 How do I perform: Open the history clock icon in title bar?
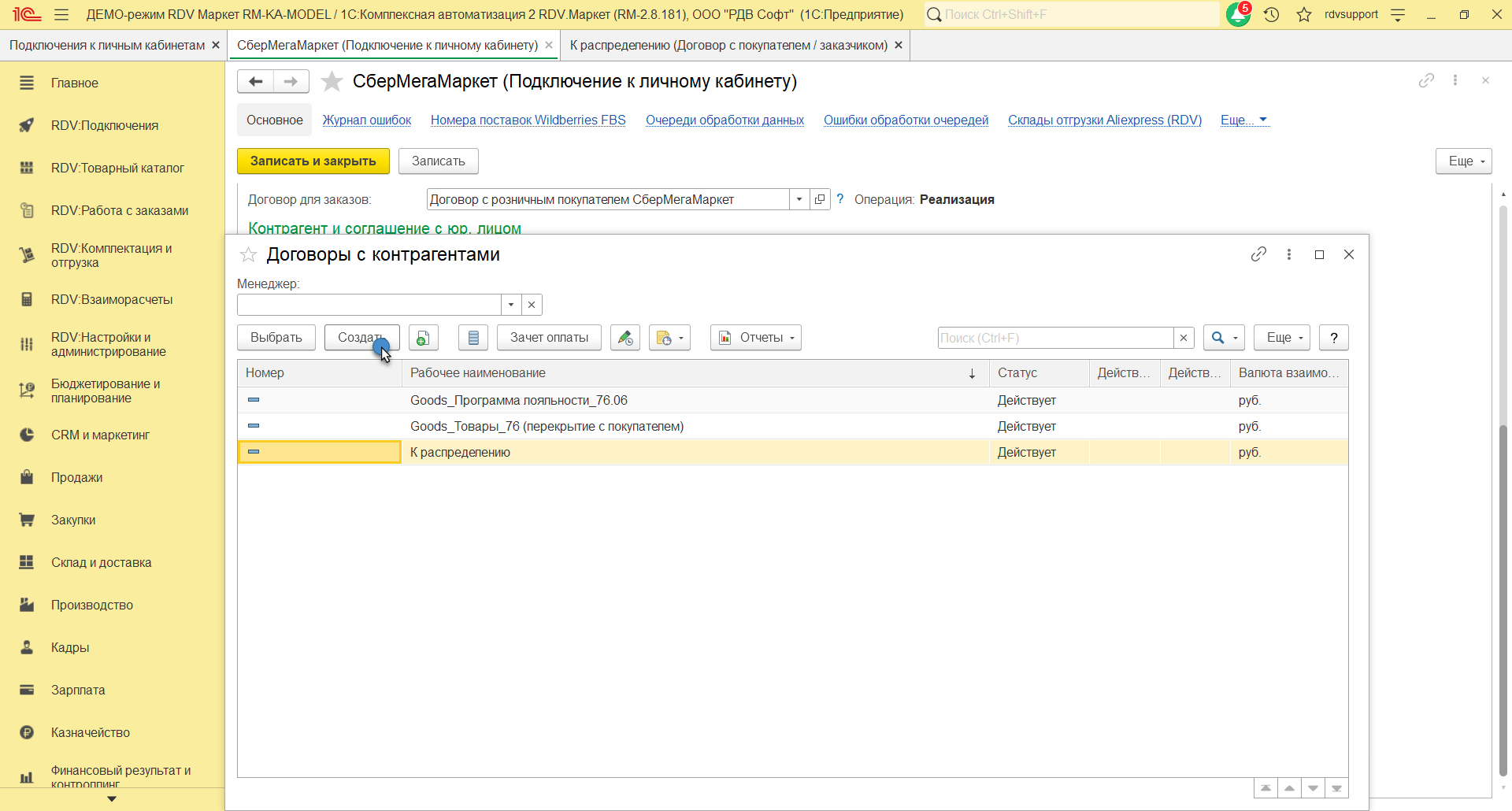pyautogui.click(x=1271, y=14)
